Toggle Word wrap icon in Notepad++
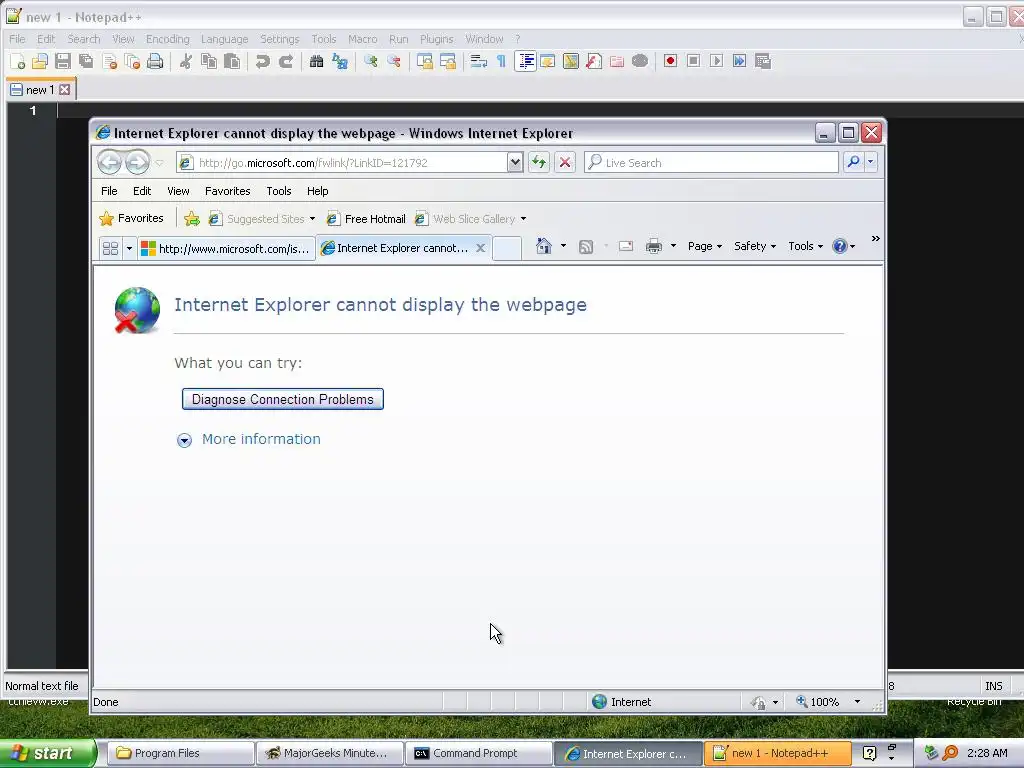 click(x=479, y=61)
